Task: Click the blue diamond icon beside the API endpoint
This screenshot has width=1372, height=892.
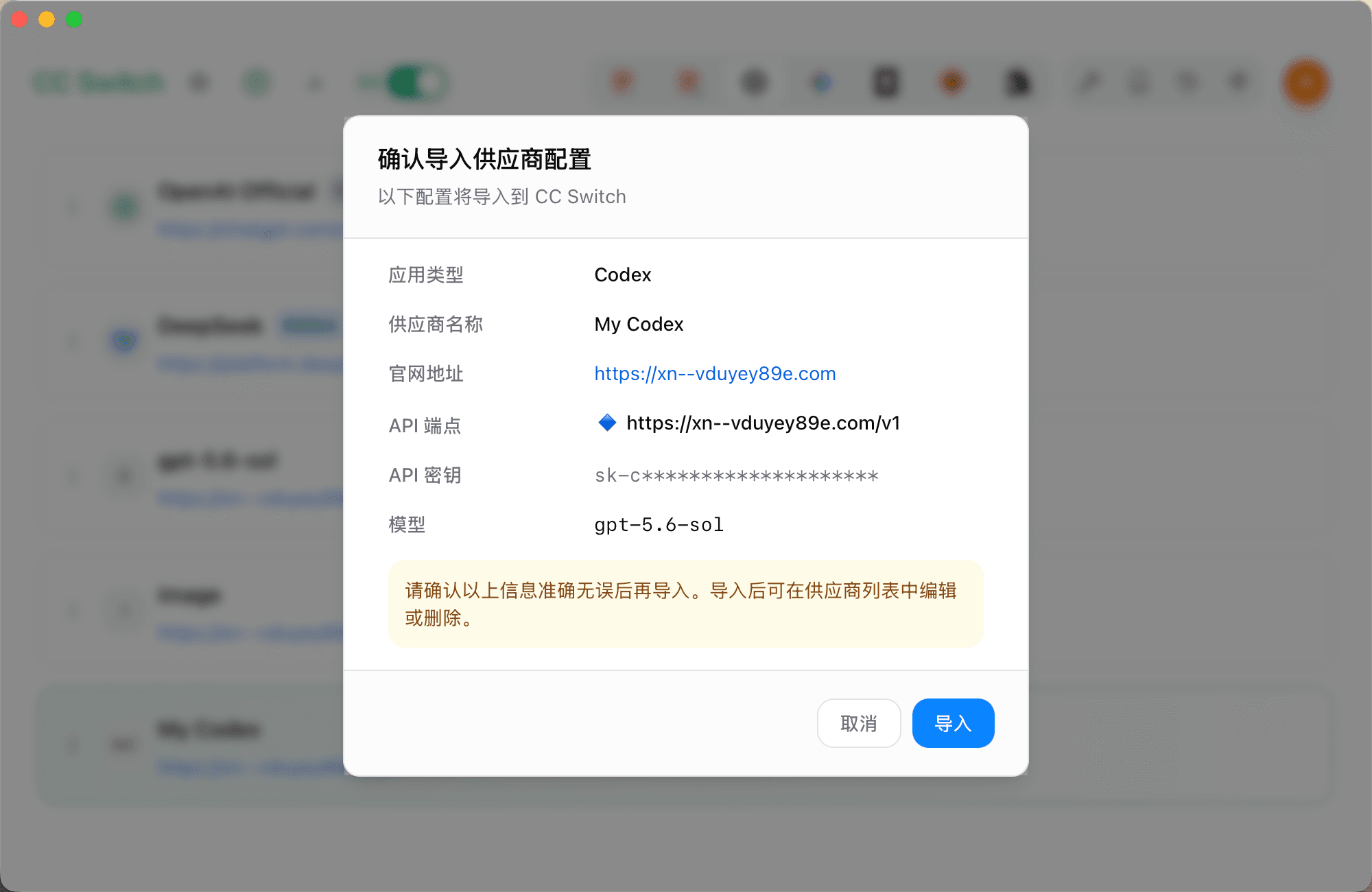Action: click(607, 423)
